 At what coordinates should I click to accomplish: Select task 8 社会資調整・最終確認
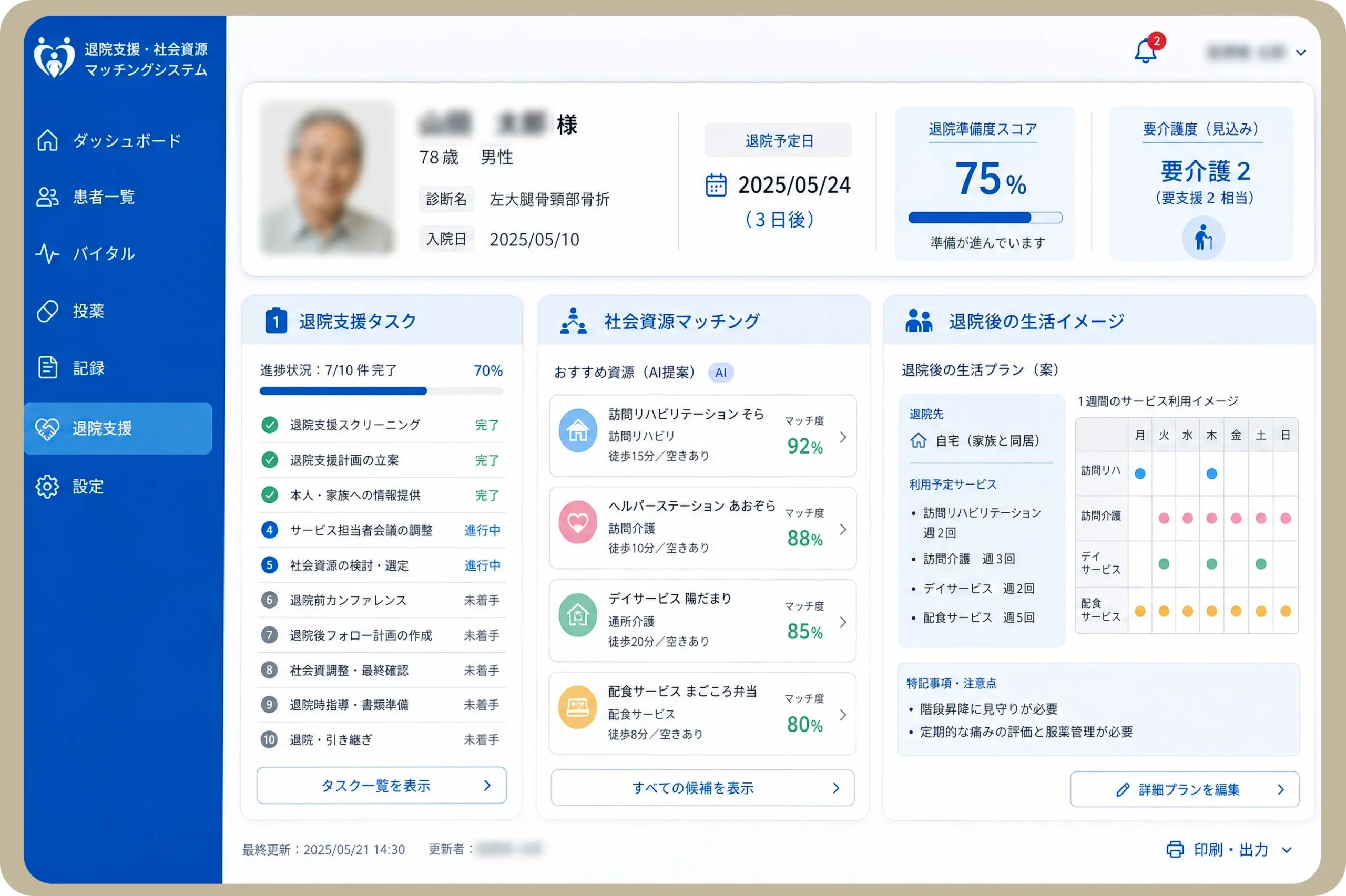381,670
